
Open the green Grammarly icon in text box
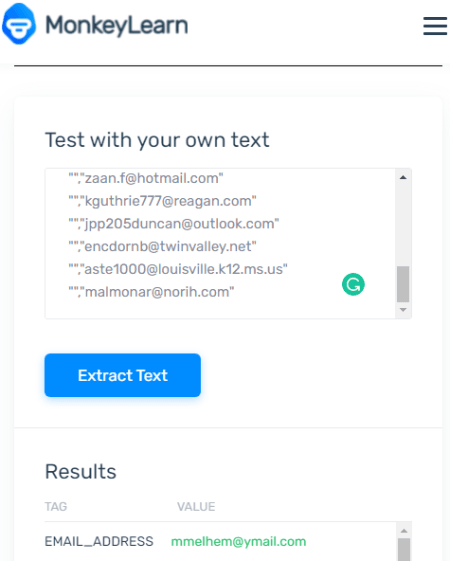(x=353, y=284)
